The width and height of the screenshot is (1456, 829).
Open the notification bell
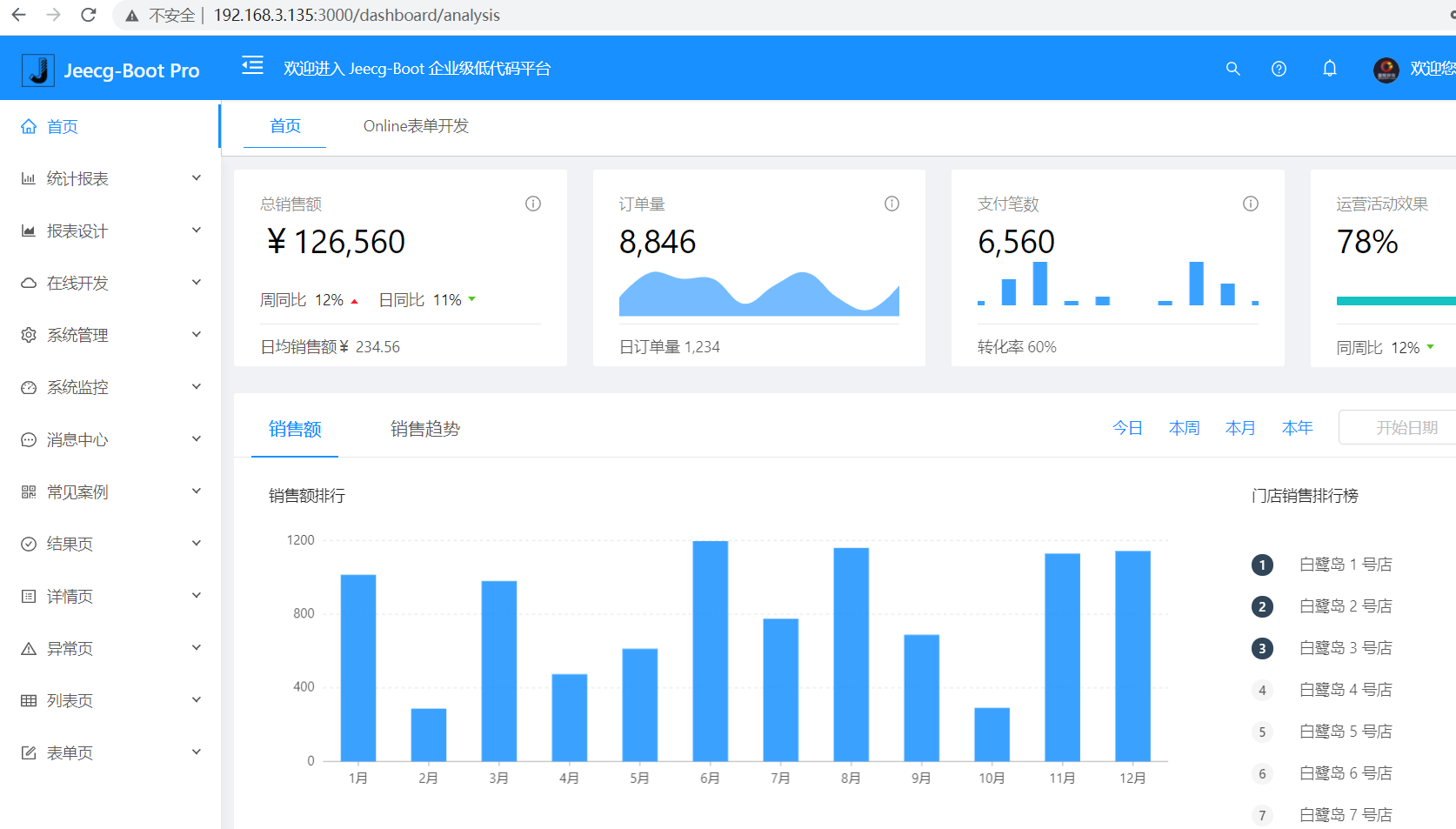pos(1329,69)
